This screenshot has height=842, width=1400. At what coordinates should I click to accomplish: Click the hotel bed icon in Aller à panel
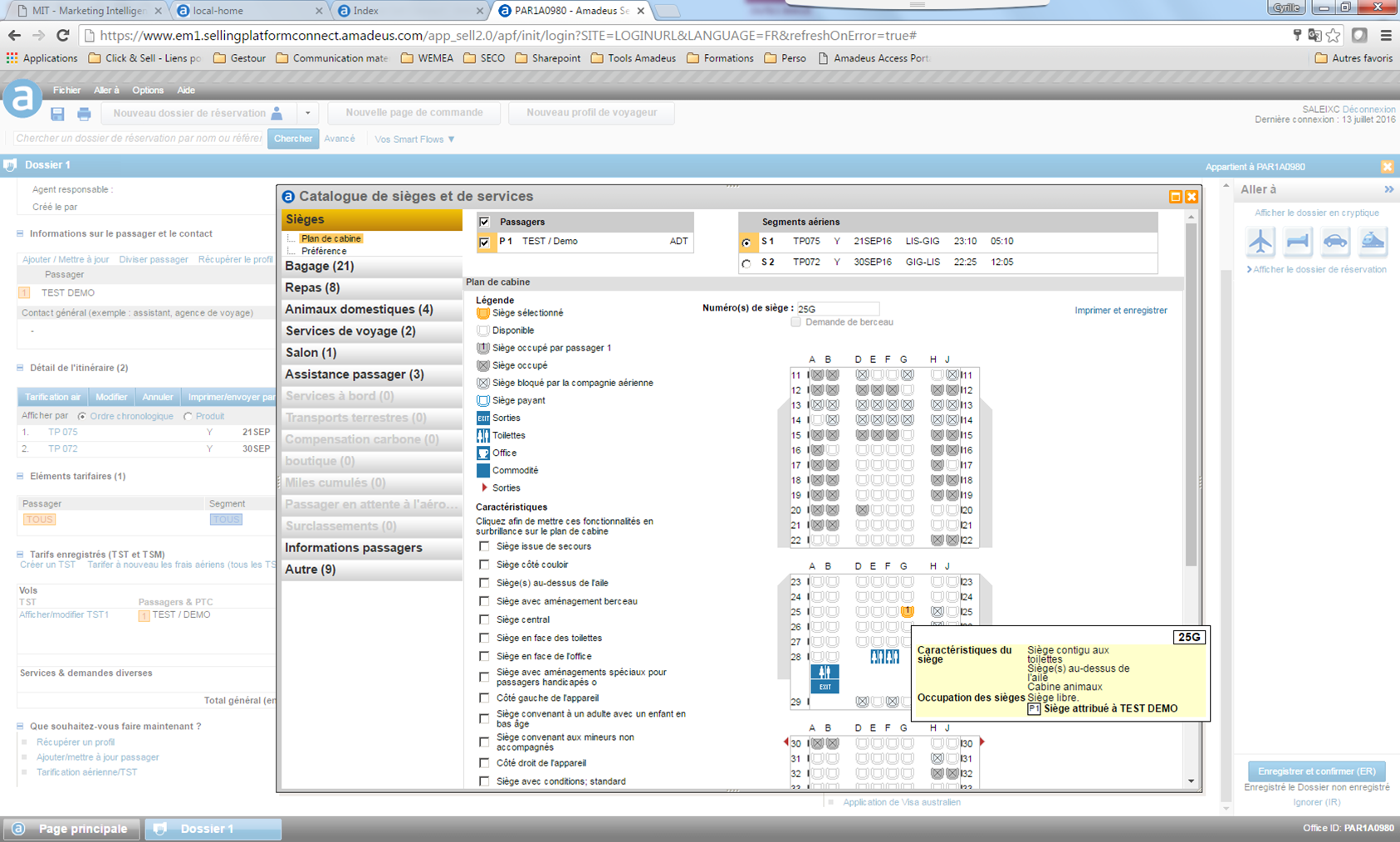tap(1298, 241)
